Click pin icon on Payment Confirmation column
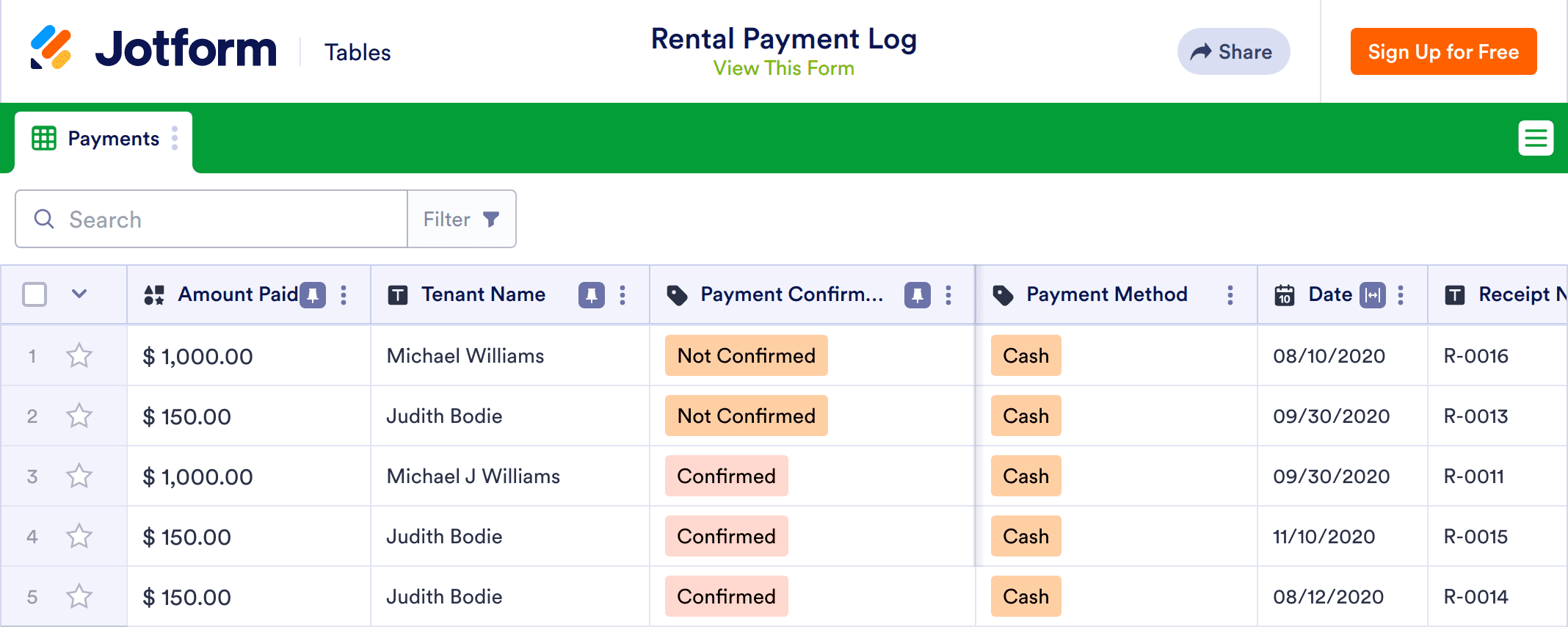Screen dimensions: 1568x627 (917, 295)
